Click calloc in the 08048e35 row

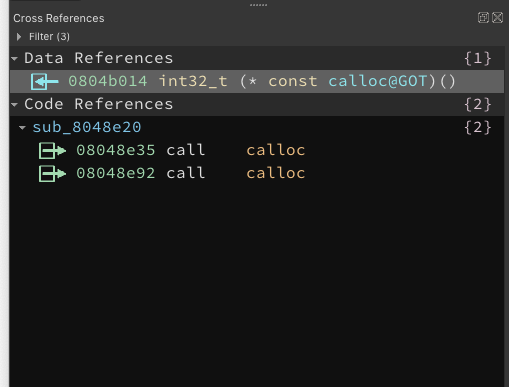(276, 150)
